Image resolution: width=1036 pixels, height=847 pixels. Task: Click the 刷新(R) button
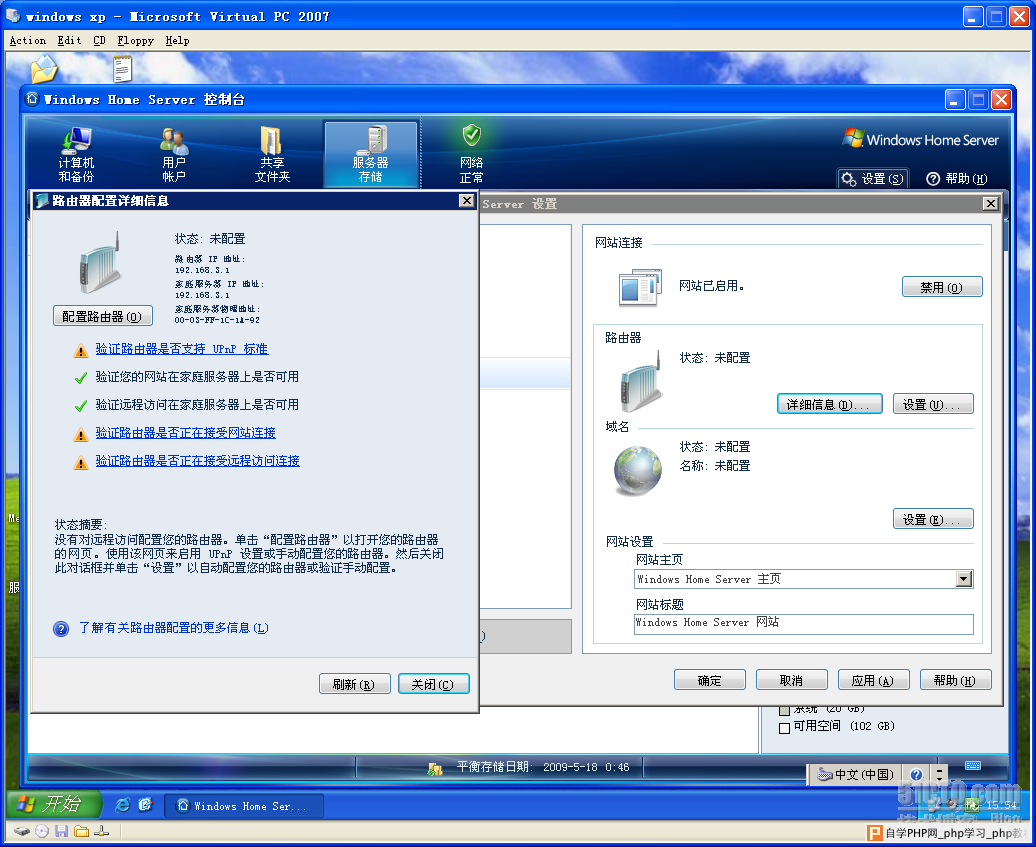(354, 684)
